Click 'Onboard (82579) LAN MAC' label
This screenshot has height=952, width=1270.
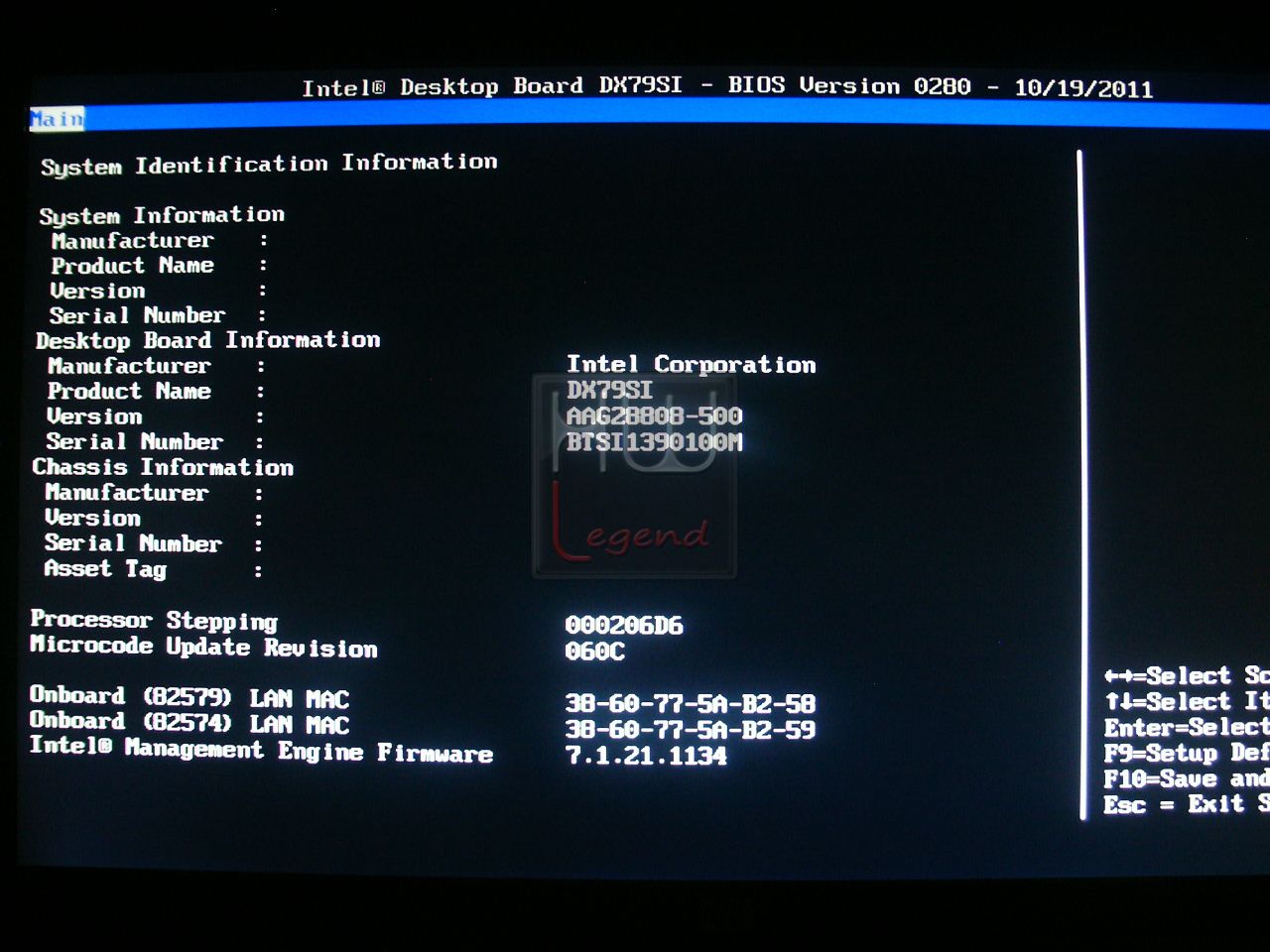point(190,697)
